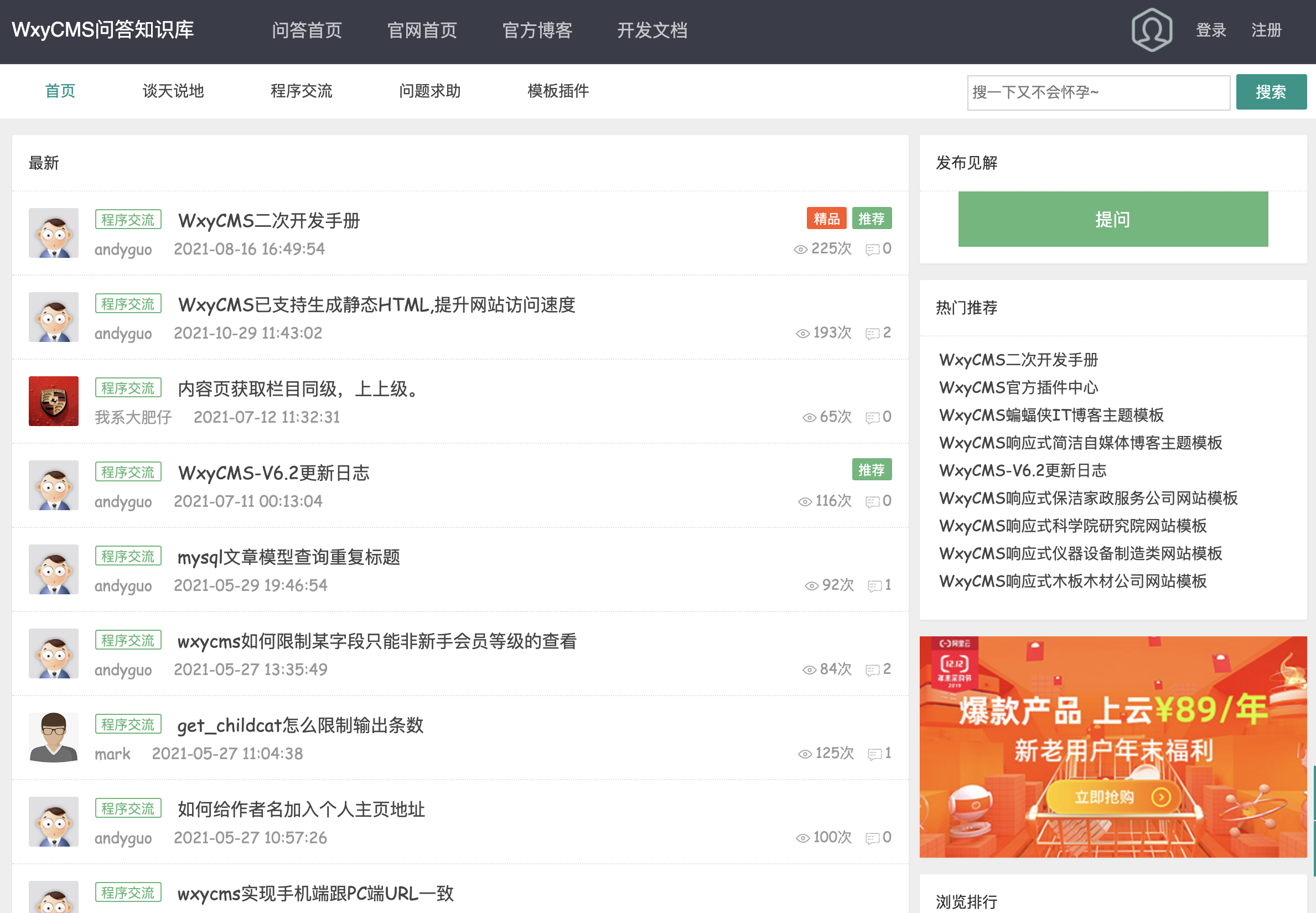Click the 登录 link
The height and width of the screenshot is (913, 1316).
[x=1211, y=30]
